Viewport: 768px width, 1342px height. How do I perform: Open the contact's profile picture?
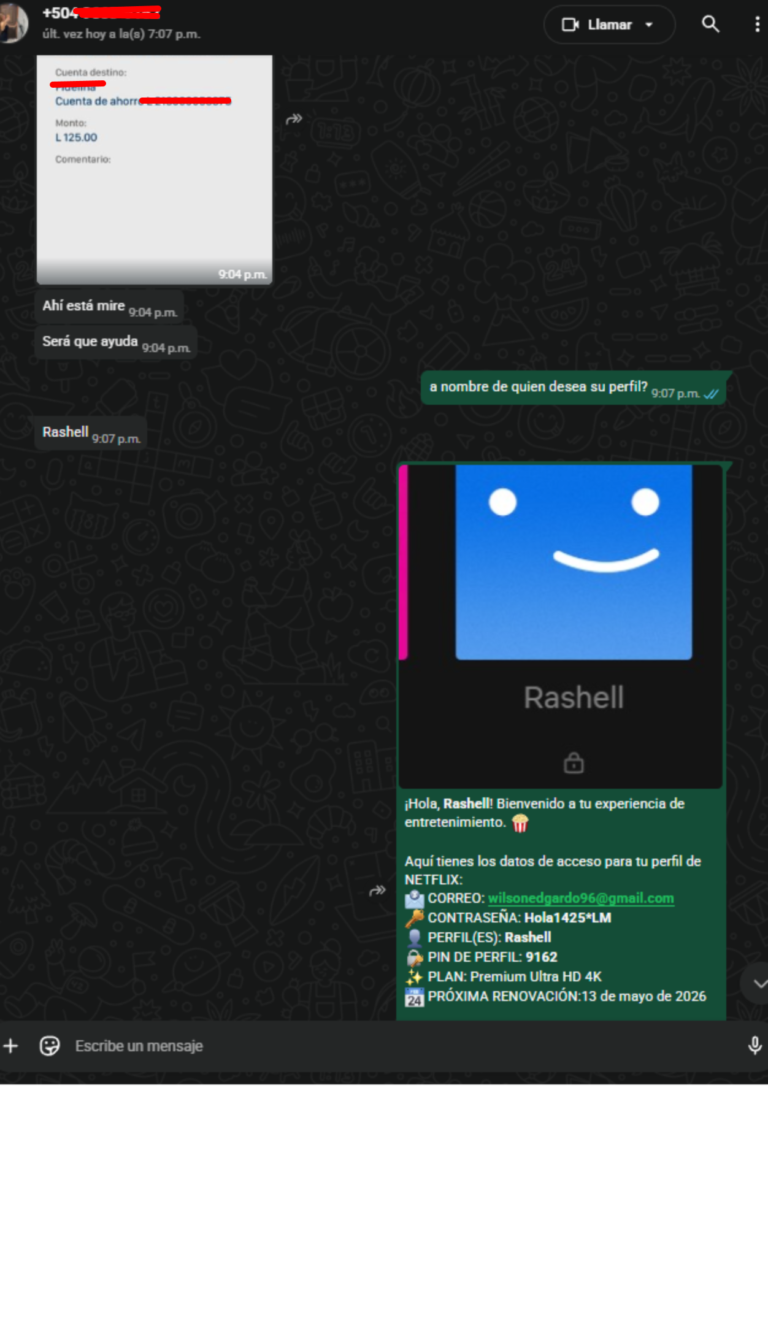tap(12, 23)
